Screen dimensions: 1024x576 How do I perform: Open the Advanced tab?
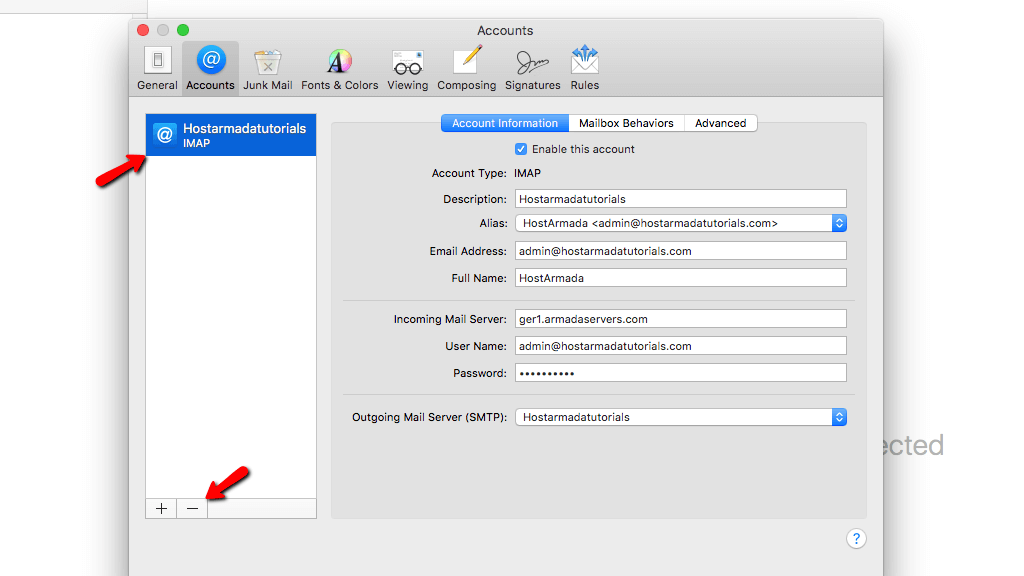coord(720,122)
